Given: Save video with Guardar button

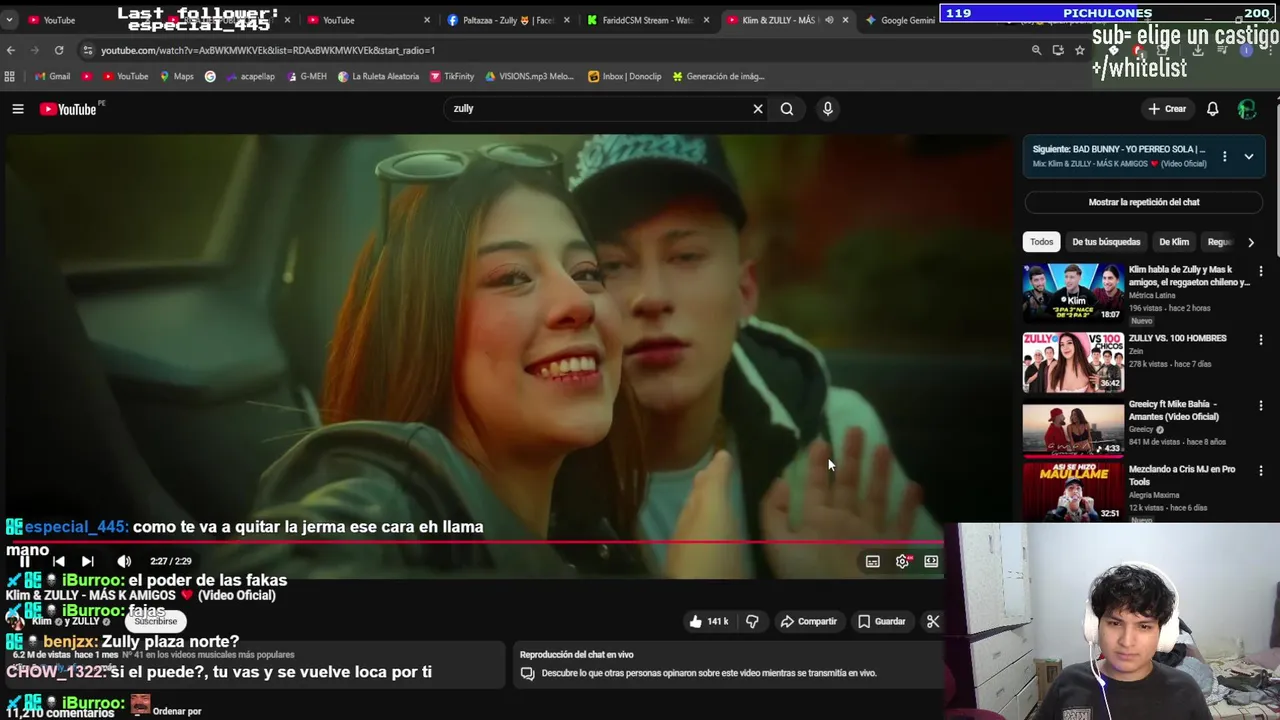Looking at the screenshot, I should point(881,621).
